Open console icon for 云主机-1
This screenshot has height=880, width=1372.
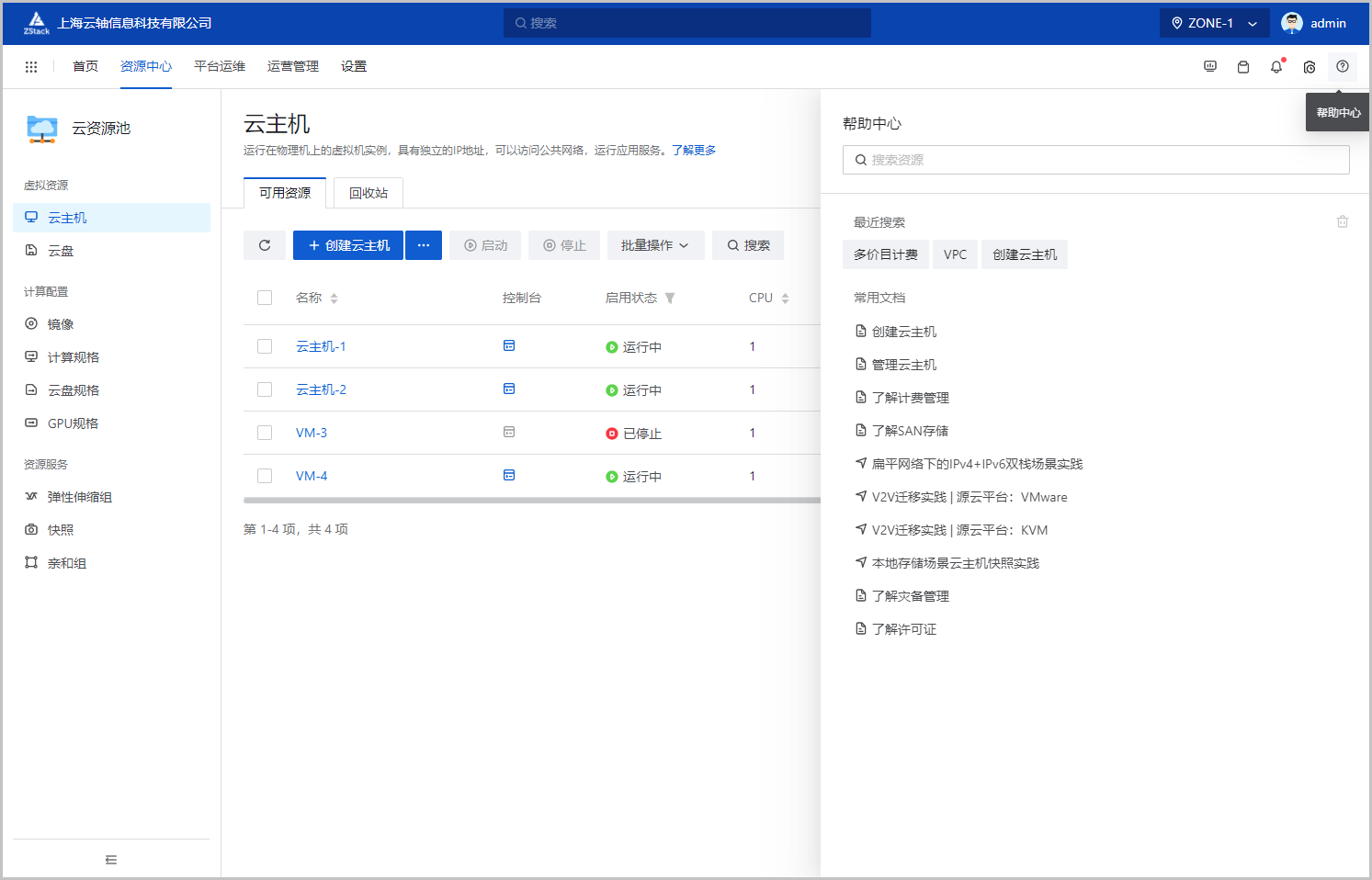509,346
